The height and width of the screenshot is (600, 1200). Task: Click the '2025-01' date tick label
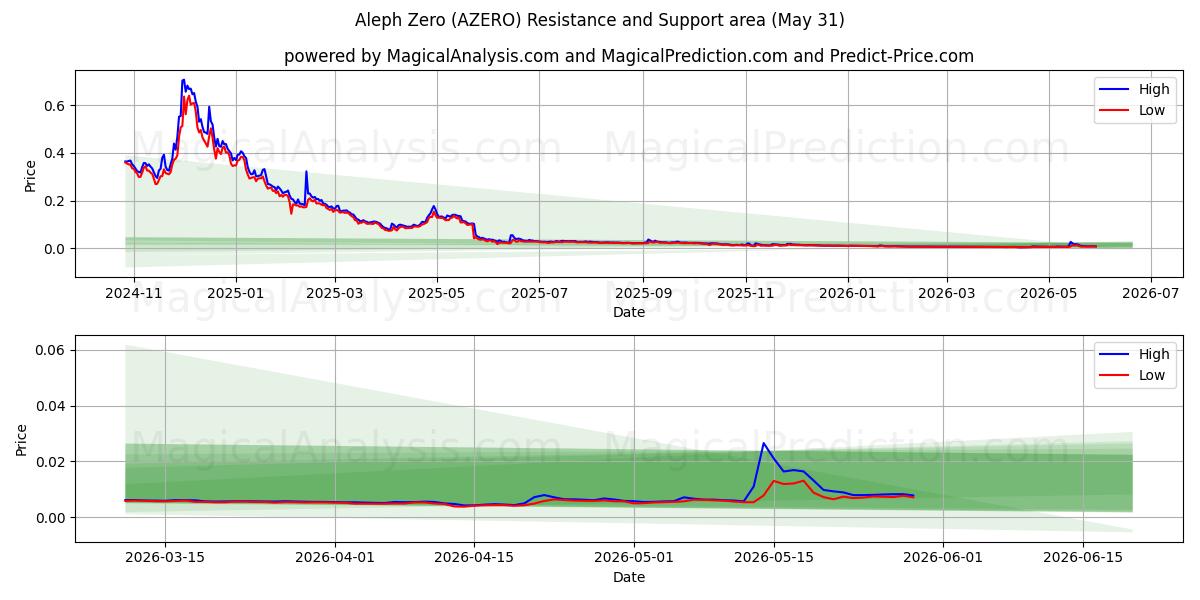(236, 293)
